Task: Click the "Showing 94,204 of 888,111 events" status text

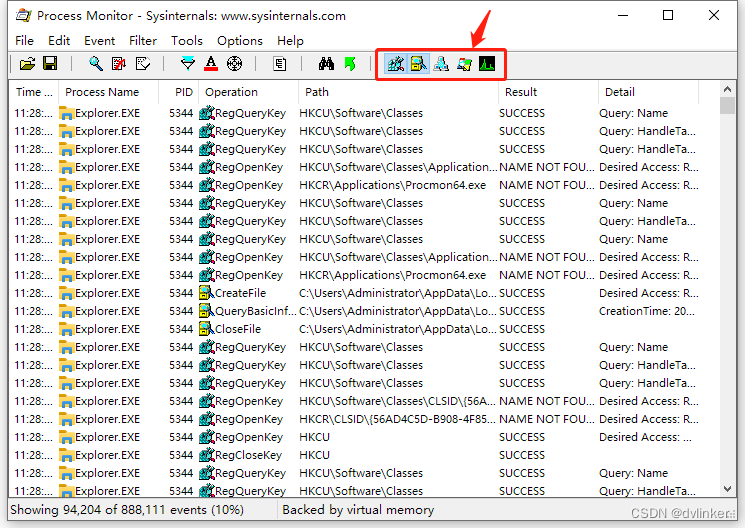Action: pos(127,510)
